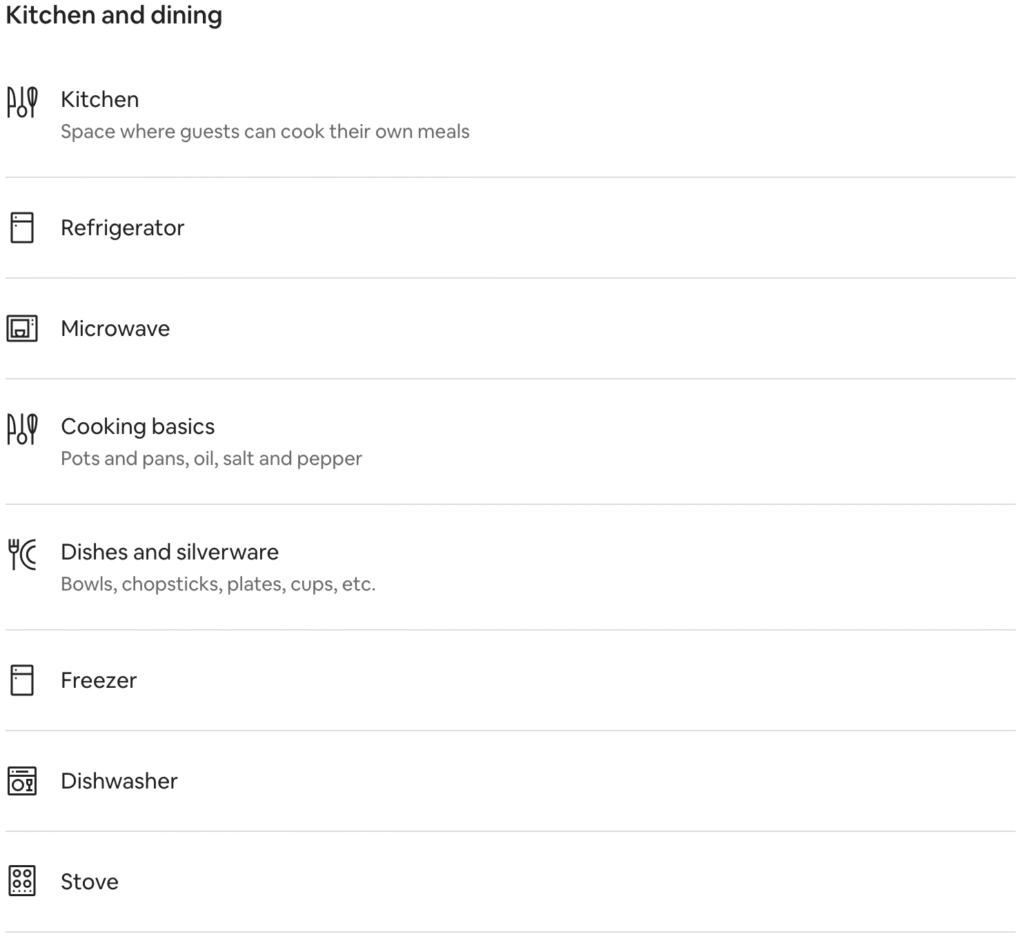This screenshot has height=941, width=1024.
Task: Select the Freezer amenity label
Action: (x=99, y=680)
